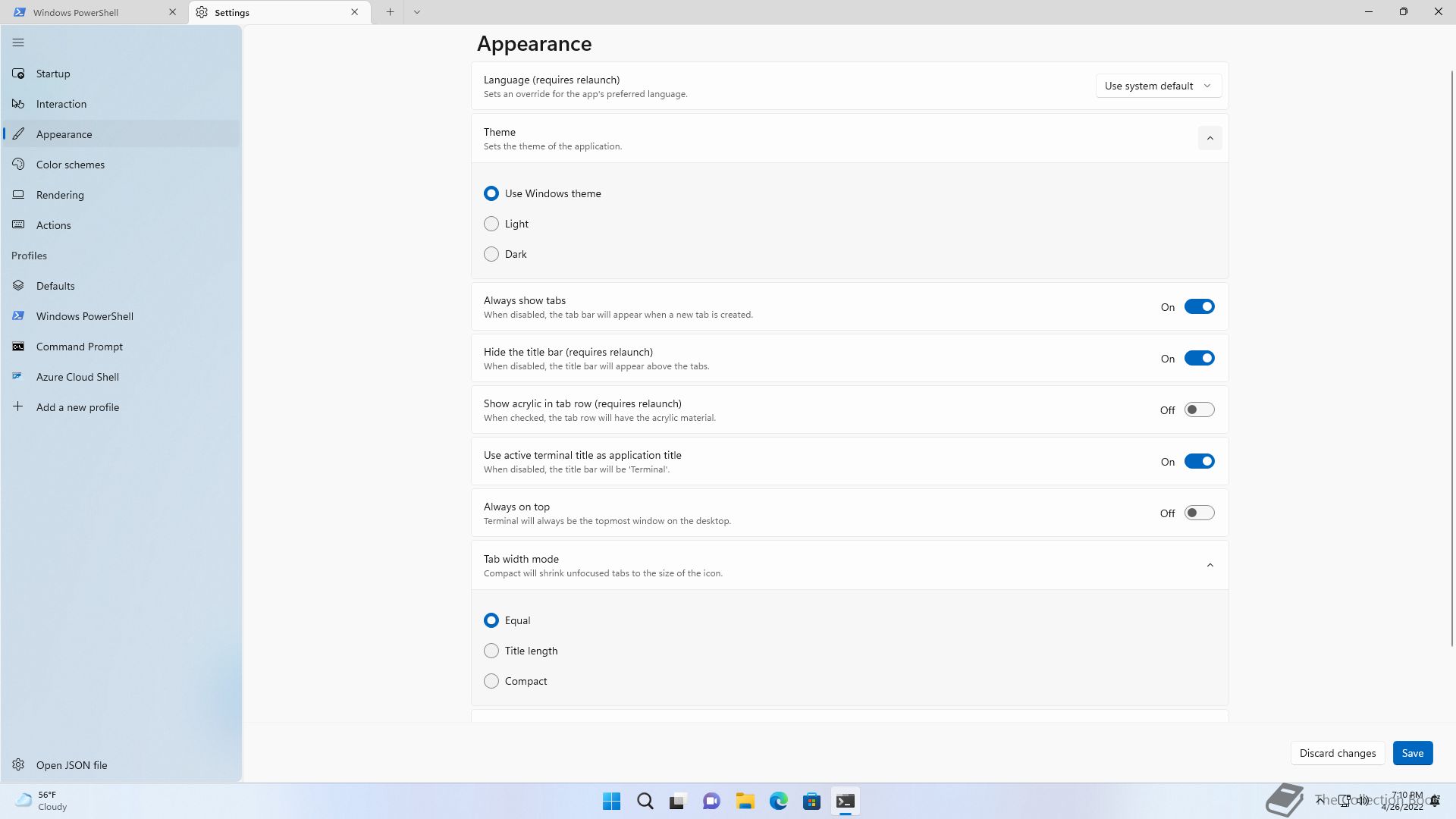Close the Settings tab
1456x819 pixels.
pyautogui.click(x=355, y=12)
